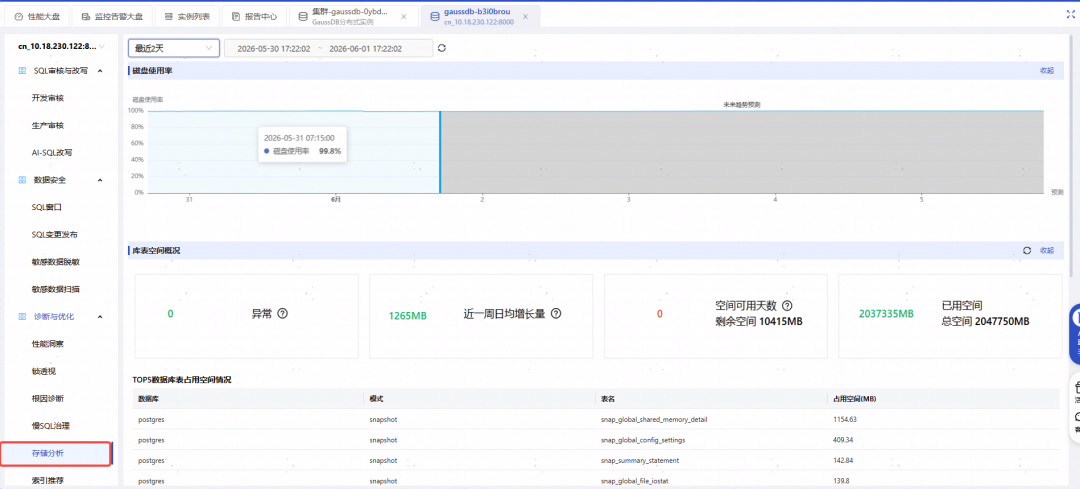Switch to the 集群-gaussdb-0ybd tab

pyautogui.click(x=353, y=16)
